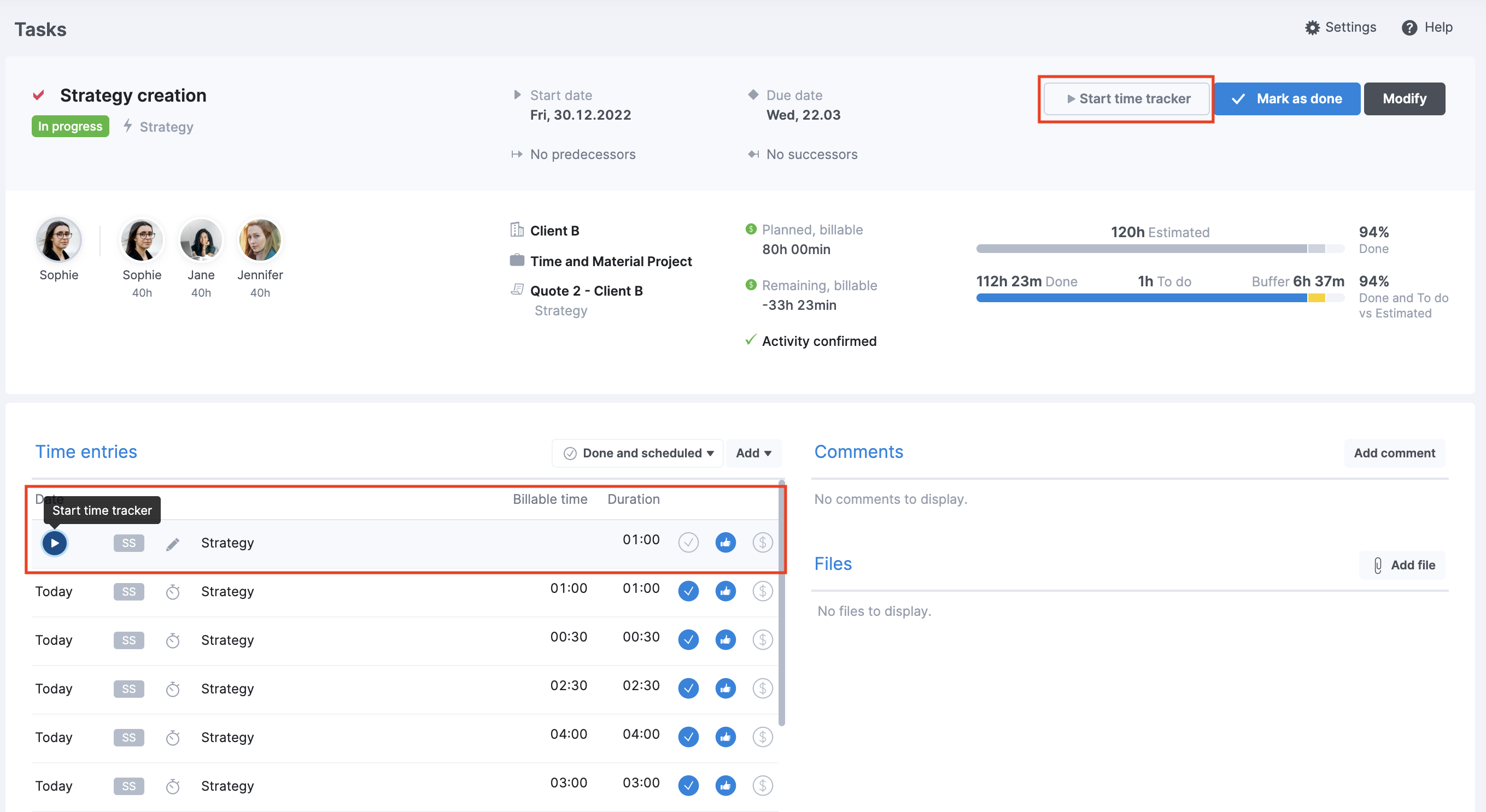
Task: Click the blue Done and To do progress bar
Action: pos(1141,298)
